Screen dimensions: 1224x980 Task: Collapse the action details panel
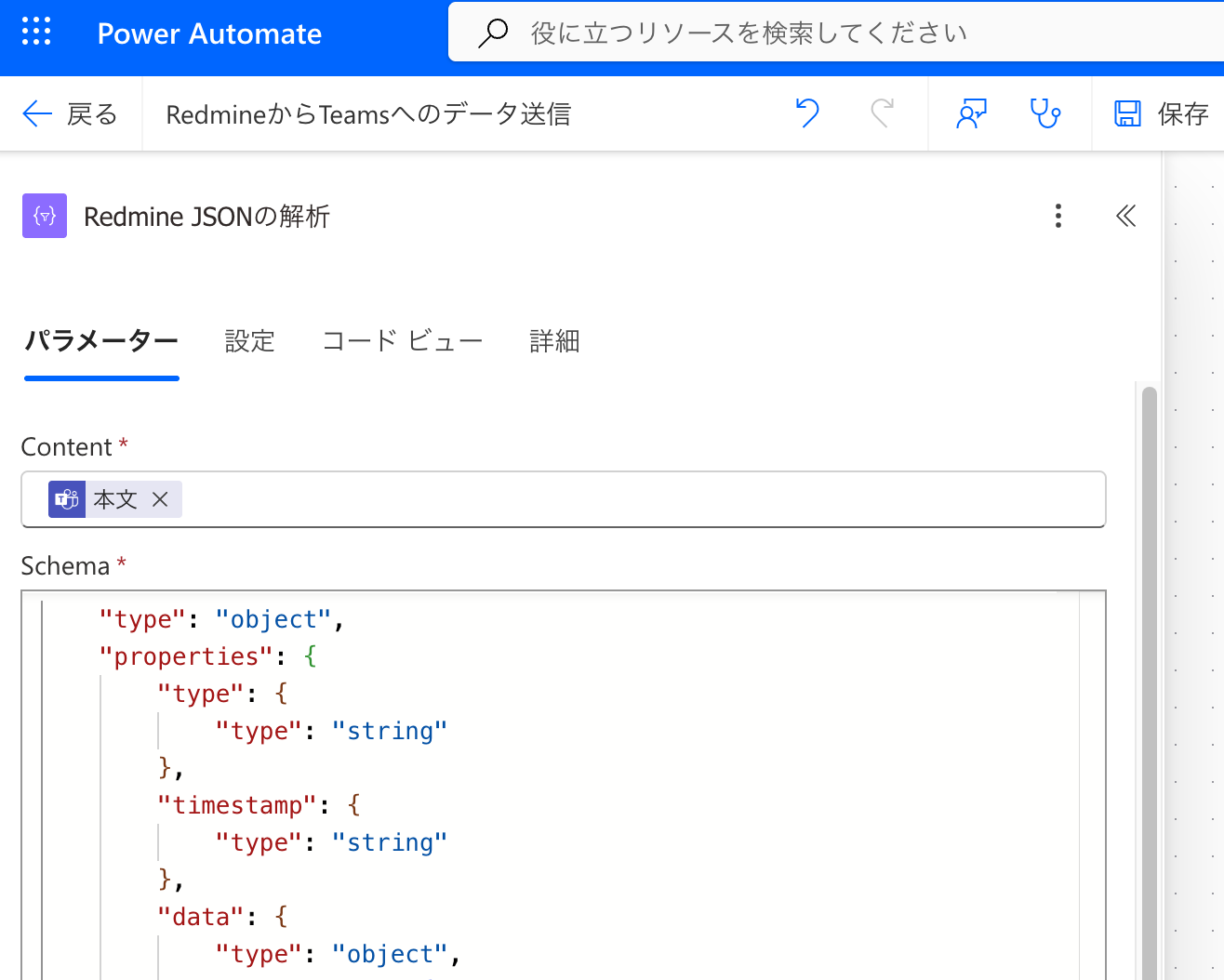(1125, 216)
